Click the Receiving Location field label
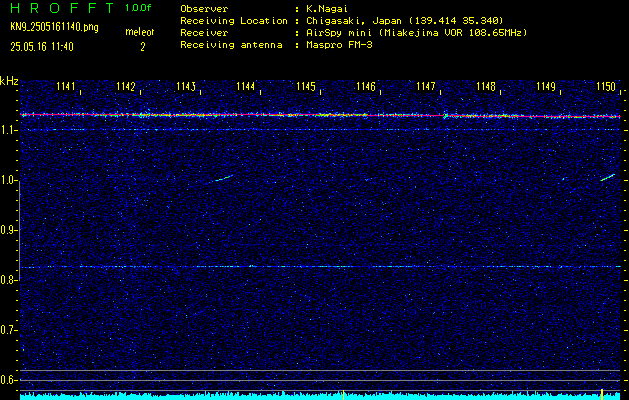The image size is (629, 400). coord(234,21)
